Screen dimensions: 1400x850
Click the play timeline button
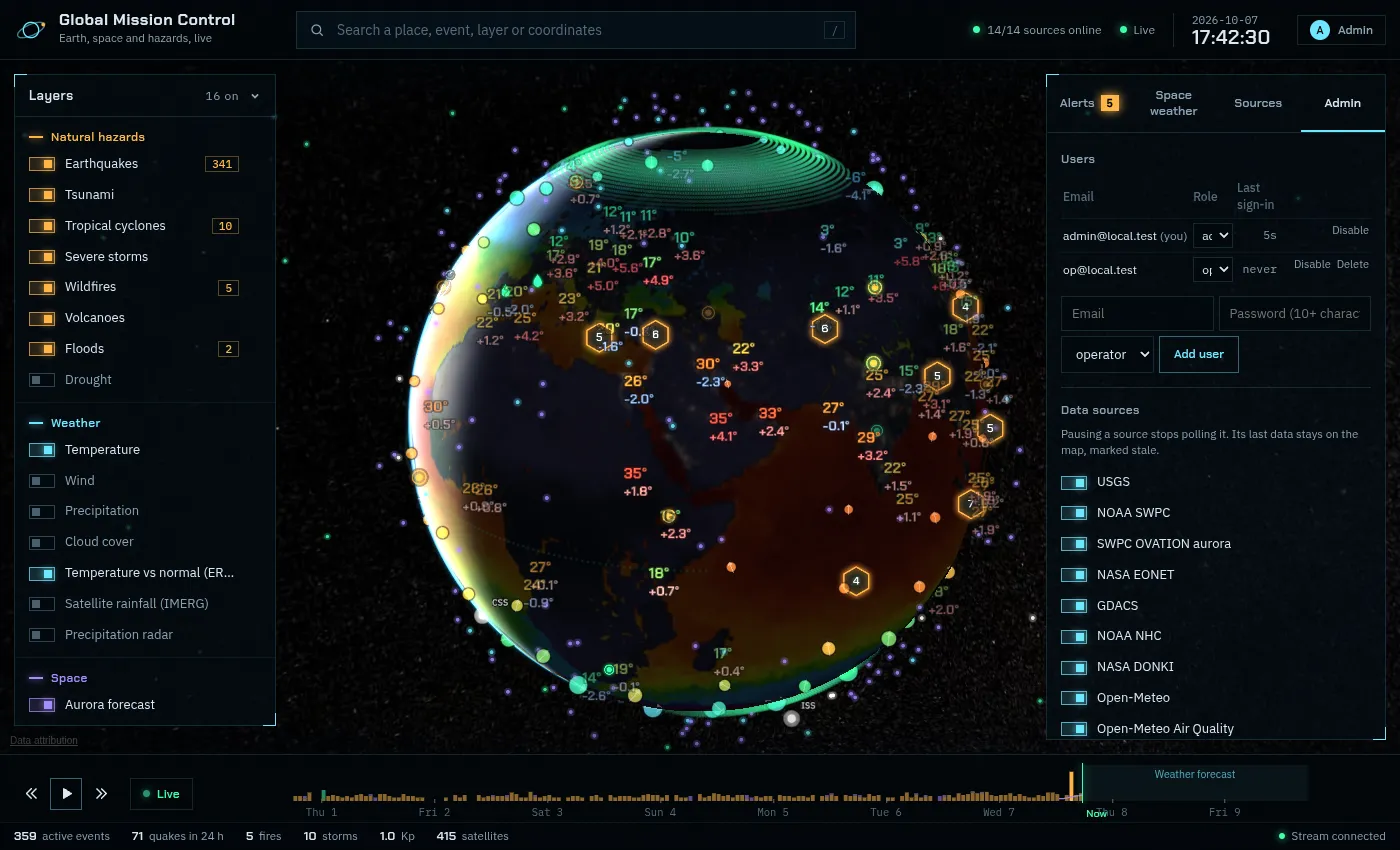67,794
